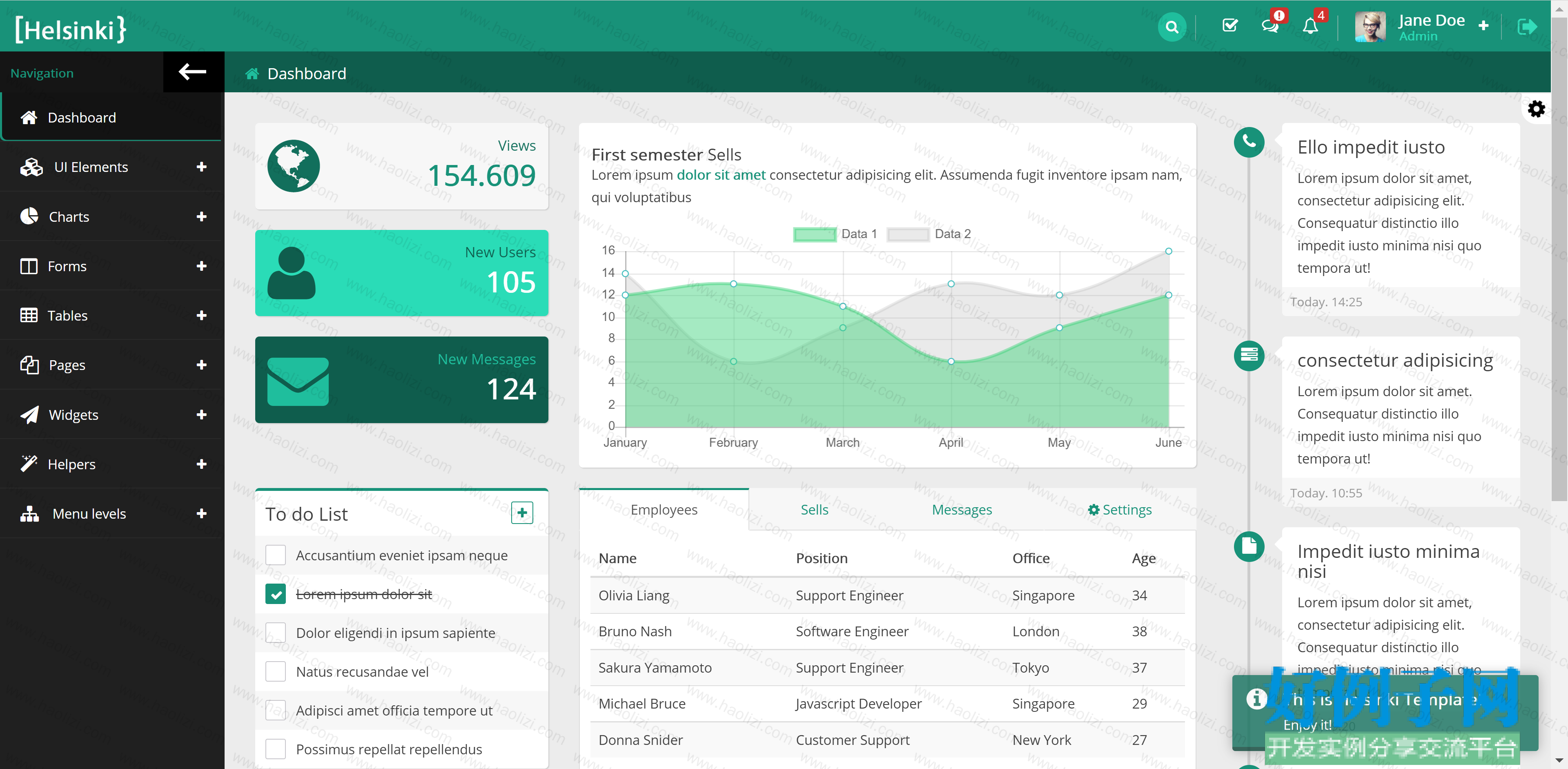
Task: Open the chat messages icon
Action: click(1270, 26)
